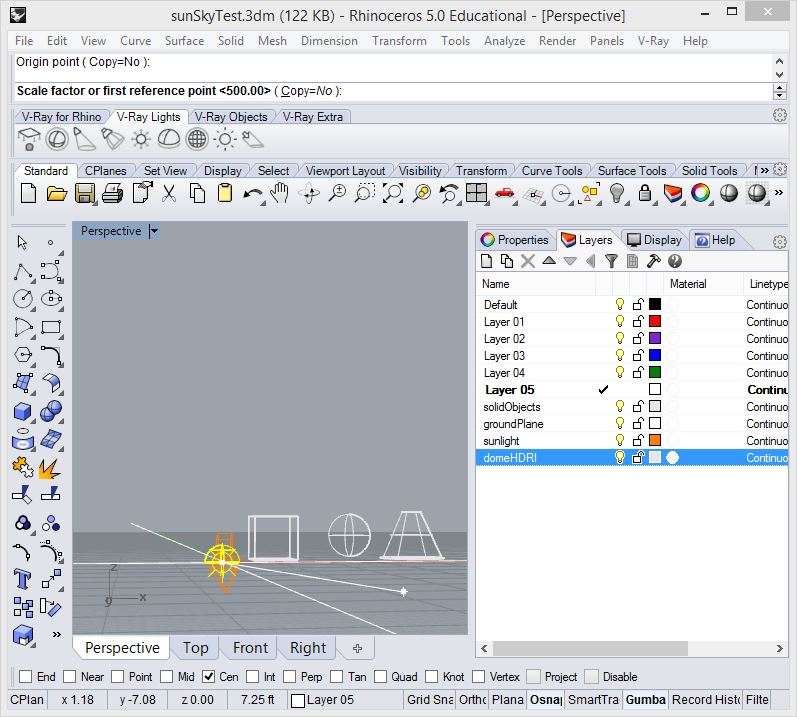Enable the Int osnap checkbox
The image size is (797, 717).
point(252,677)
